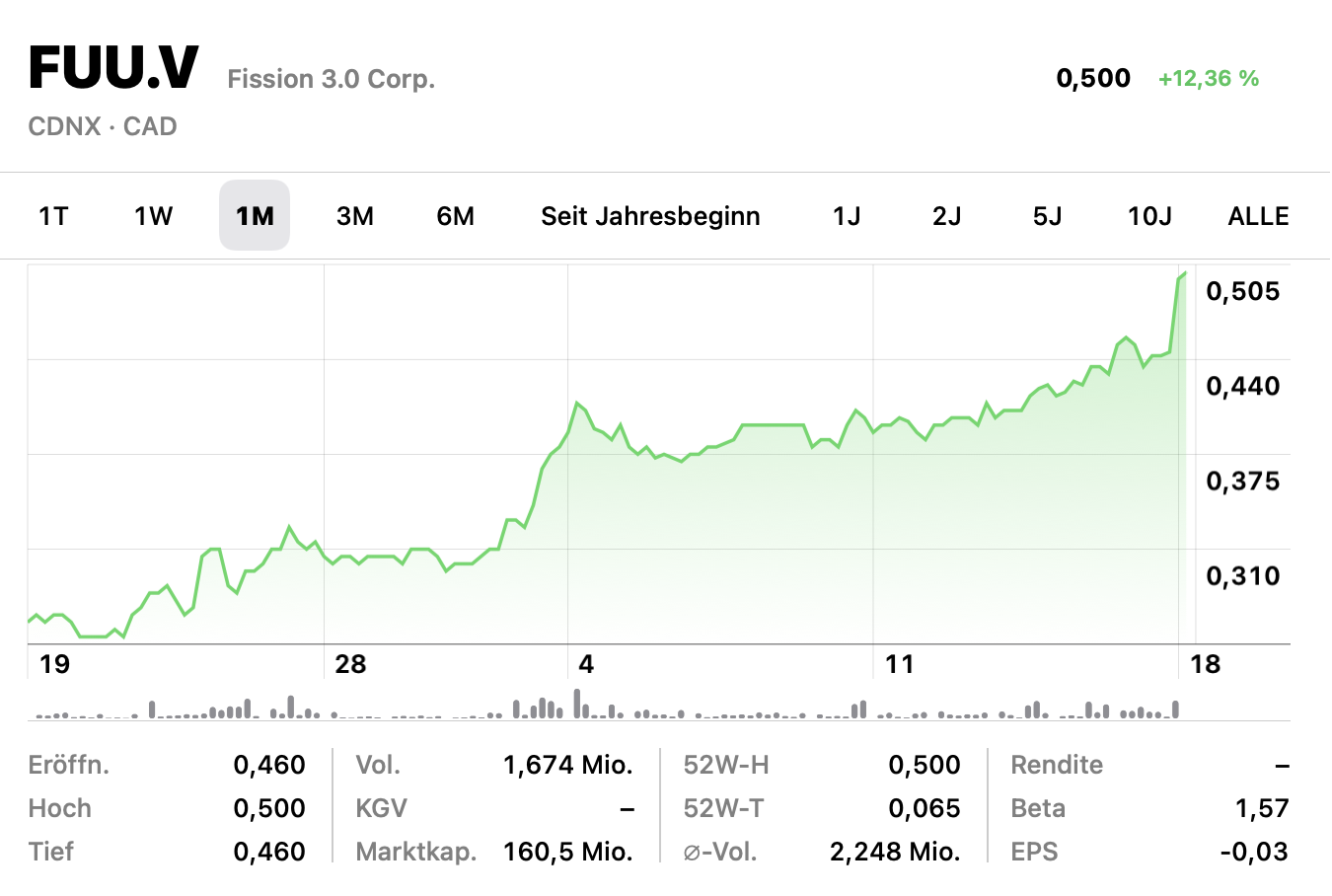The height and width of the screenshot is (896, 1332).
Task: Click the date label 28 on axis
Action: [x=350, y=664]
